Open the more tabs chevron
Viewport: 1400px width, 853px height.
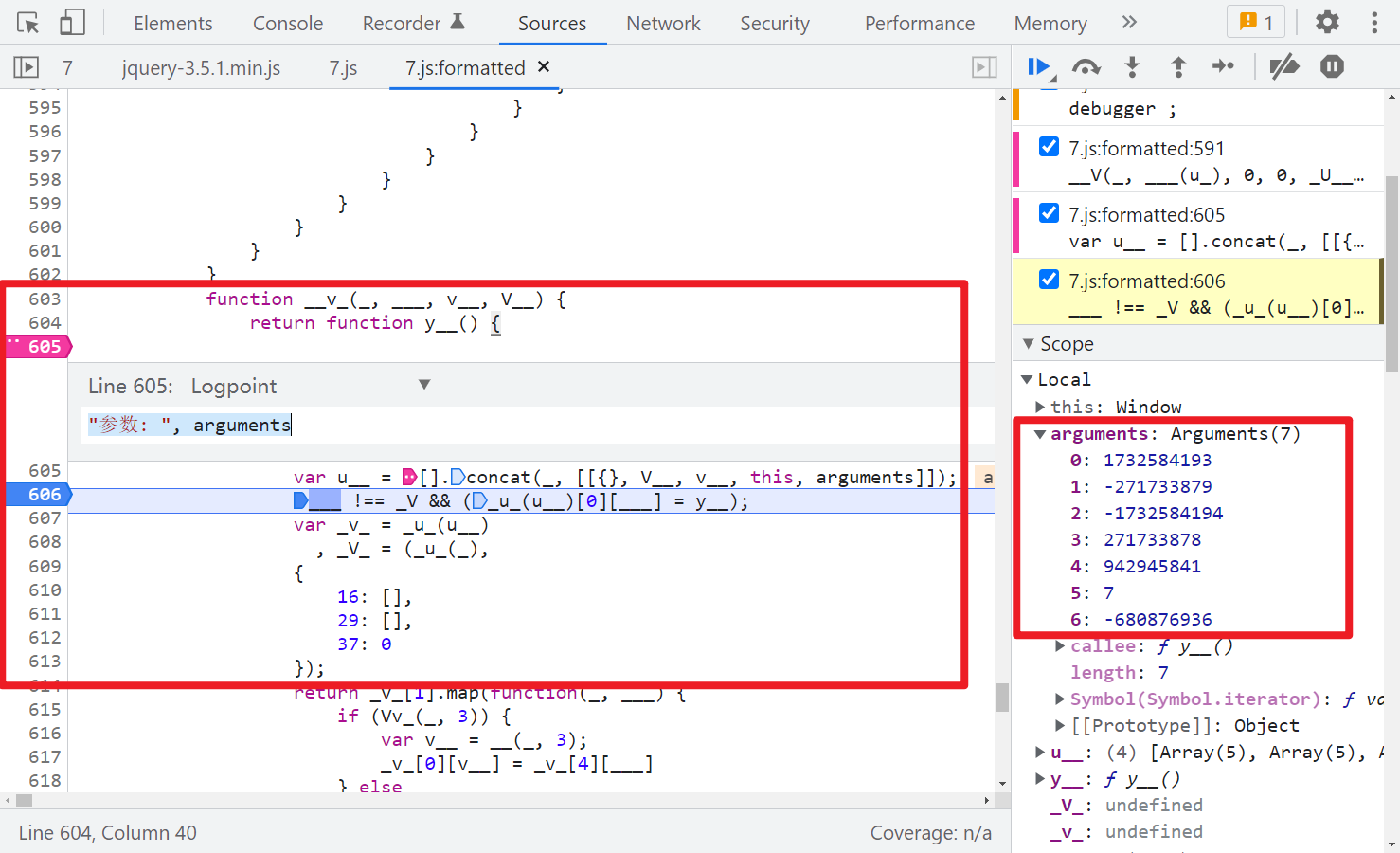click(1129, 23)
